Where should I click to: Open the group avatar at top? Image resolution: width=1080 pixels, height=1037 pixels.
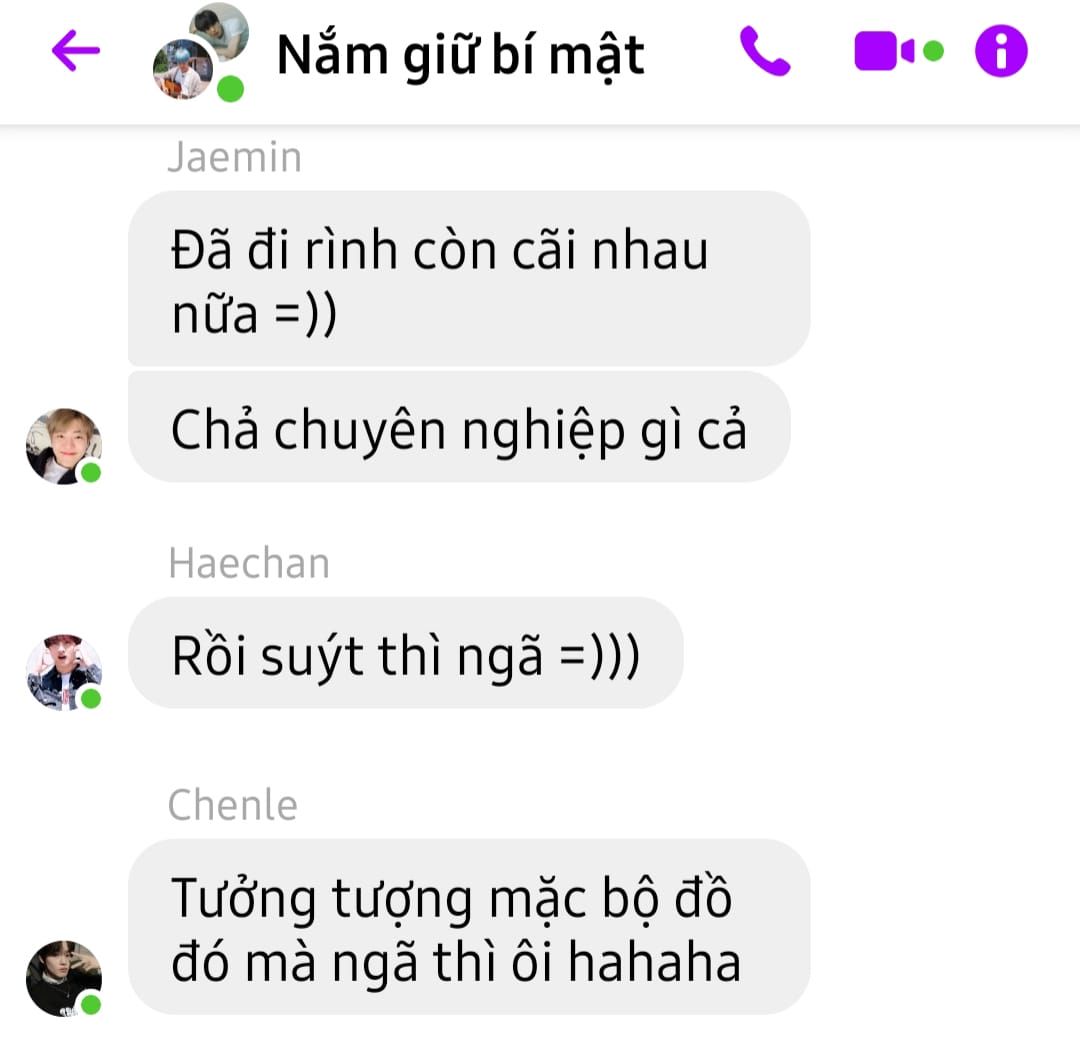[x=200, y=52]
